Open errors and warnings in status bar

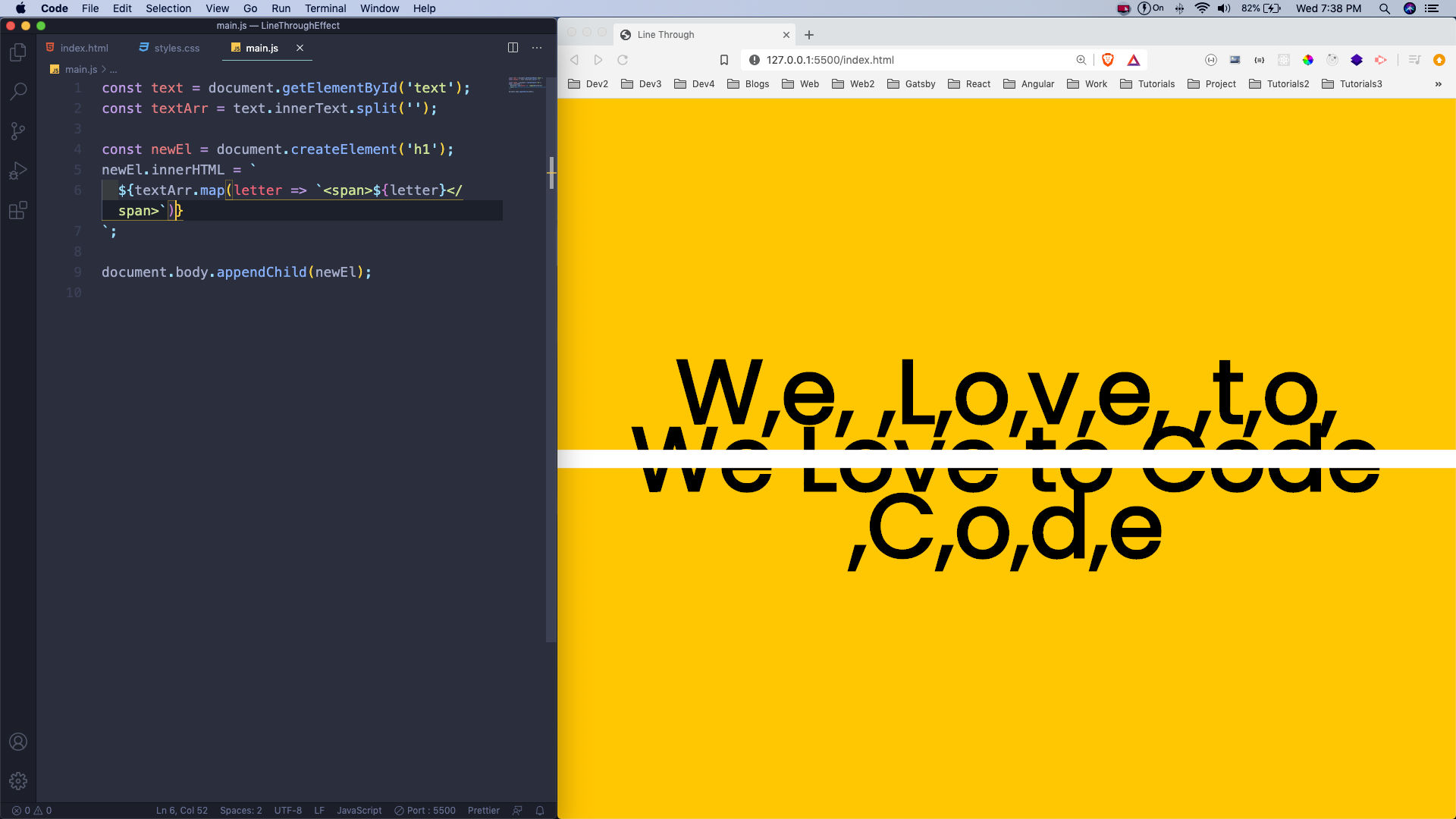click(32, 810)
